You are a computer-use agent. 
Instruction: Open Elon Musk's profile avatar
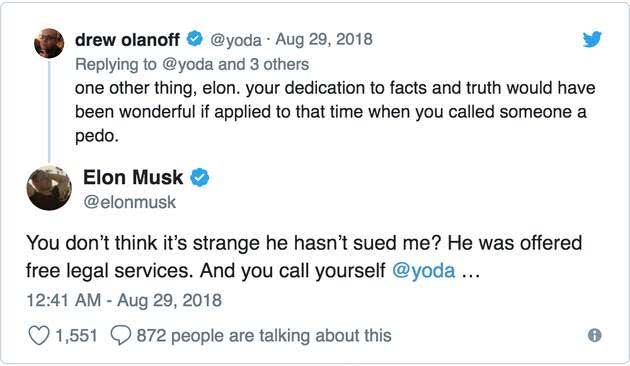49,188
